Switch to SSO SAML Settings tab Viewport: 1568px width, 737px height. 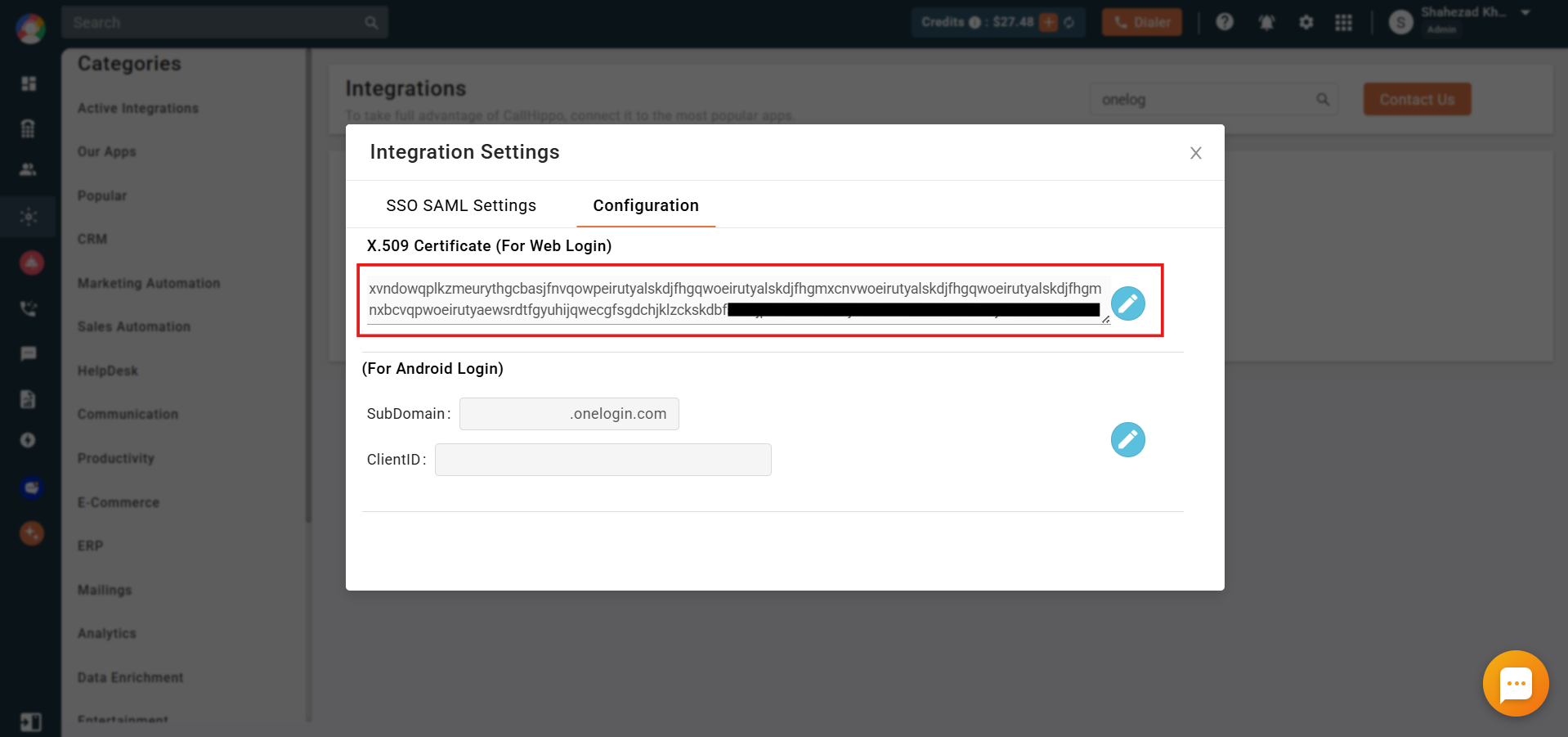tap(461, 205)
